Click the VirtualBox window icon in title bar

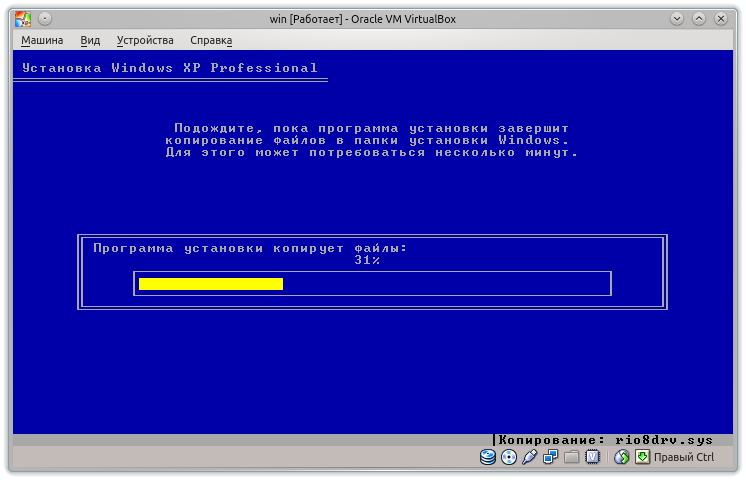point(22,19)
